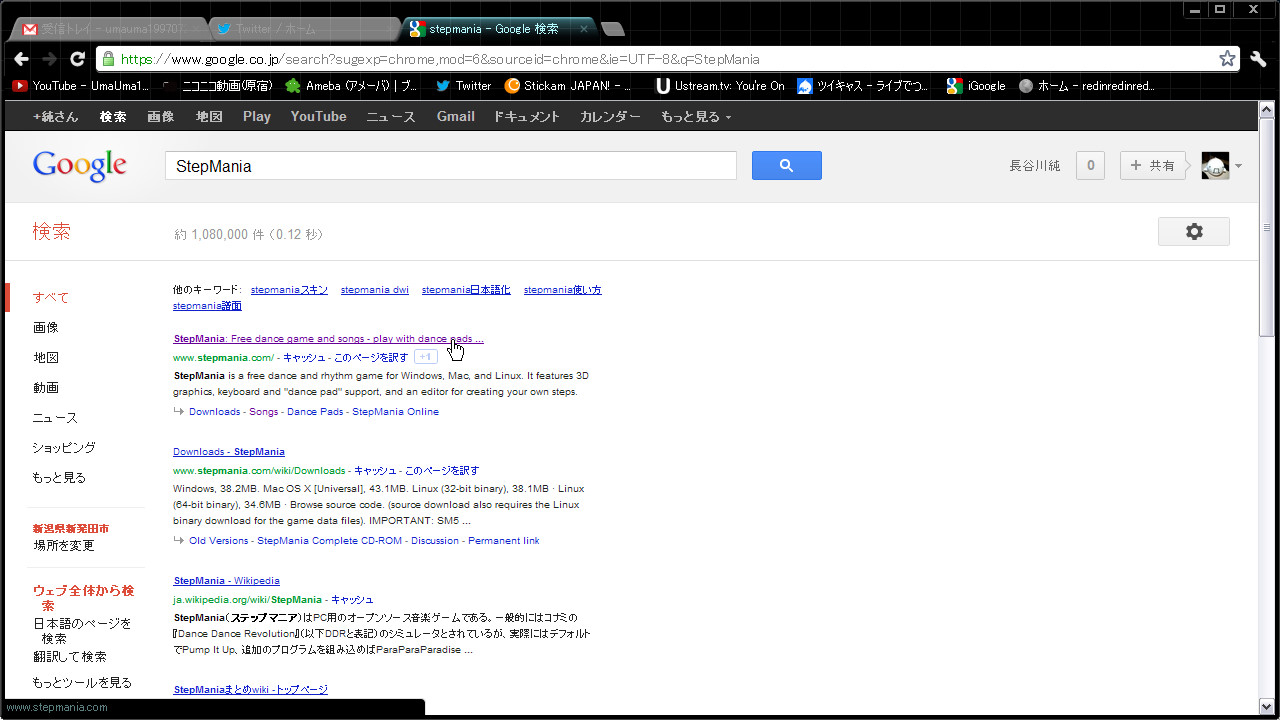
Task: Open the profile avatar menu
Action: pos(1221,166)
